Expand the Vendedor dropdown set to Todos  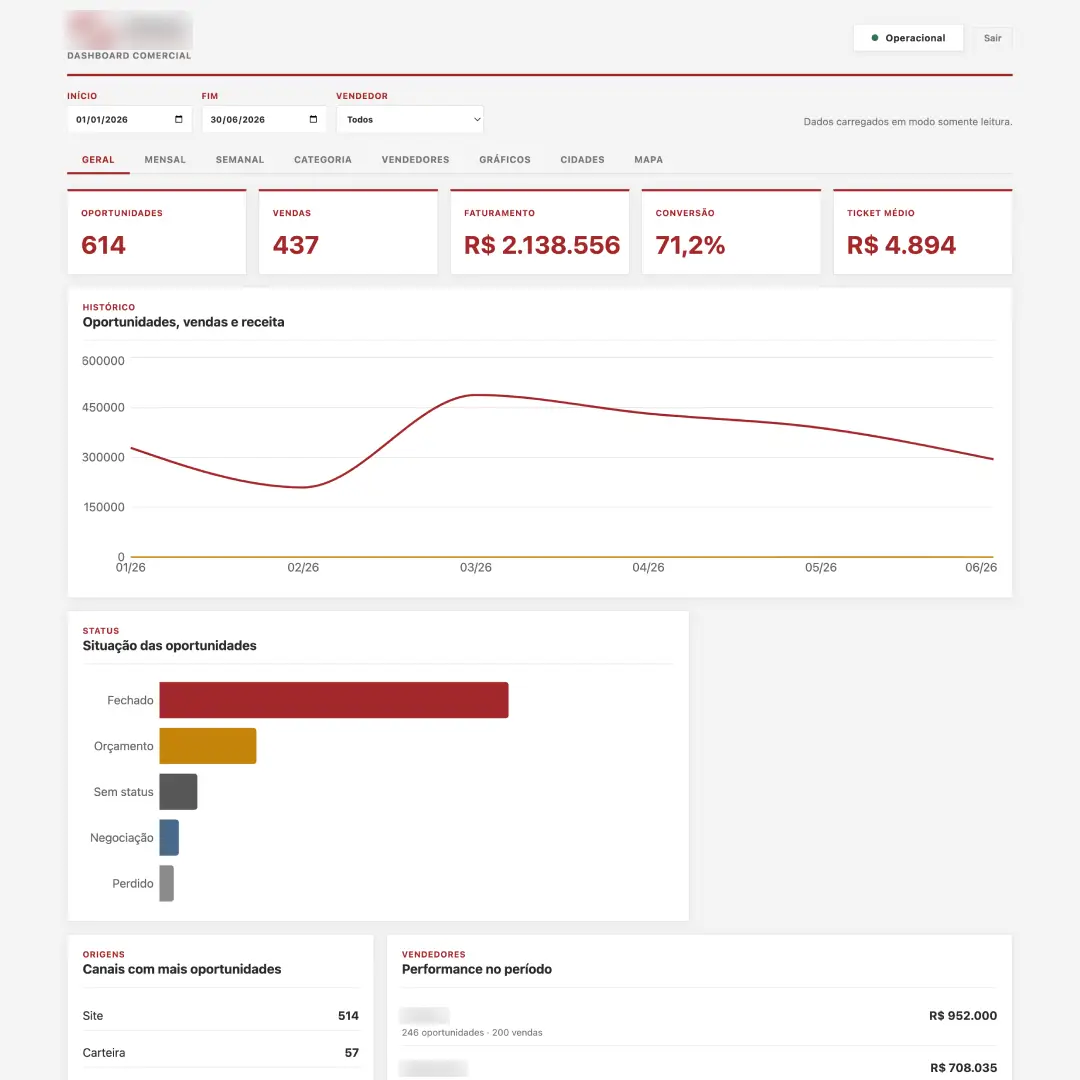410,119
